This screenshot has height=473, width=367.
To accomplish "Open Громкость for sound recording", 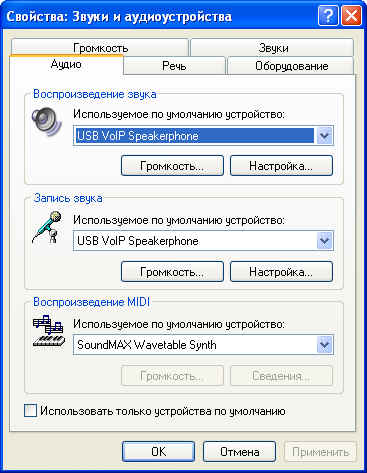I will click(x=172, y=272).
